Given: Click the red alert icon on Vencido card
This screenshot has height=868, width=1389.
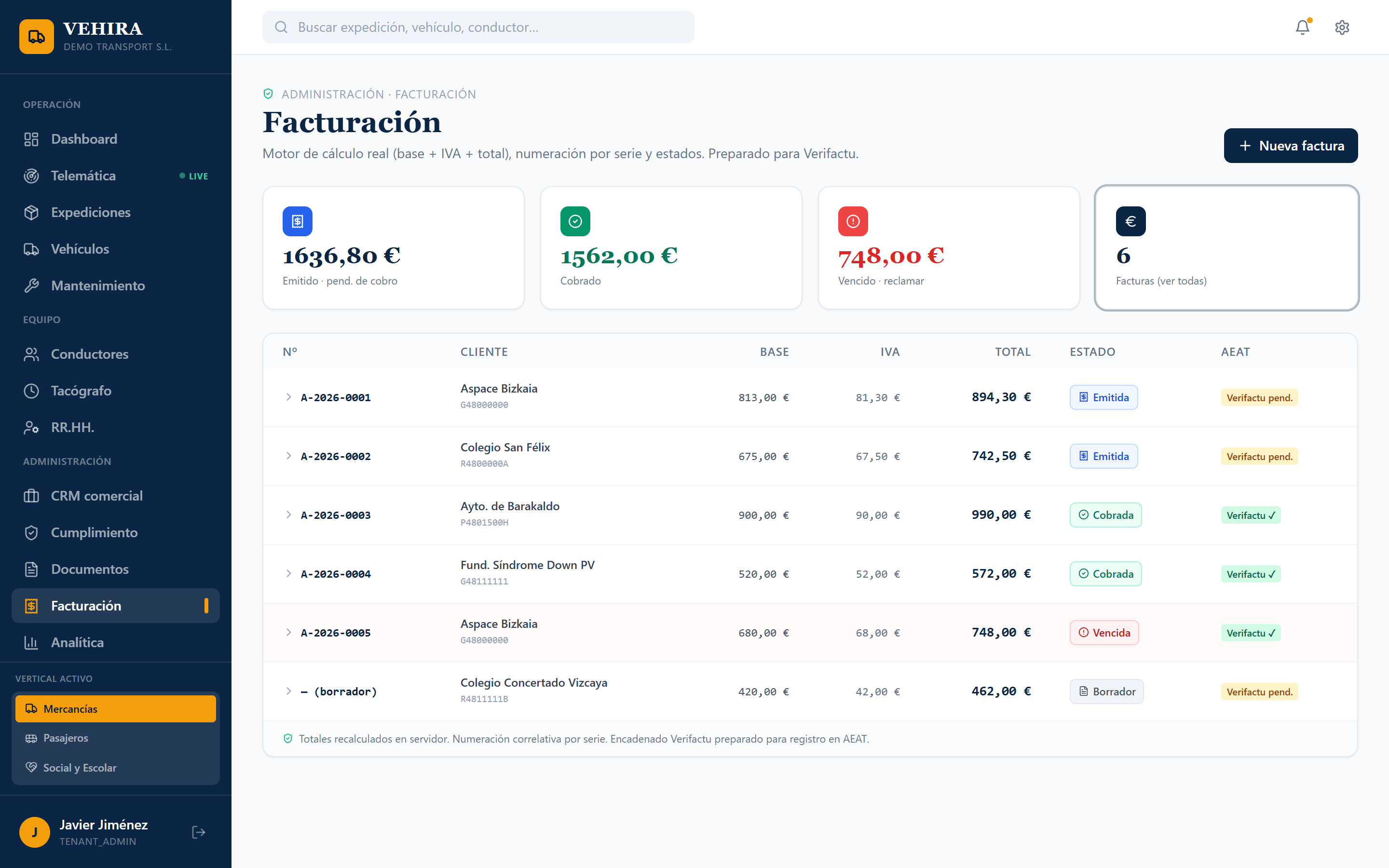Looking at the screenshot, I should point(853,221).
